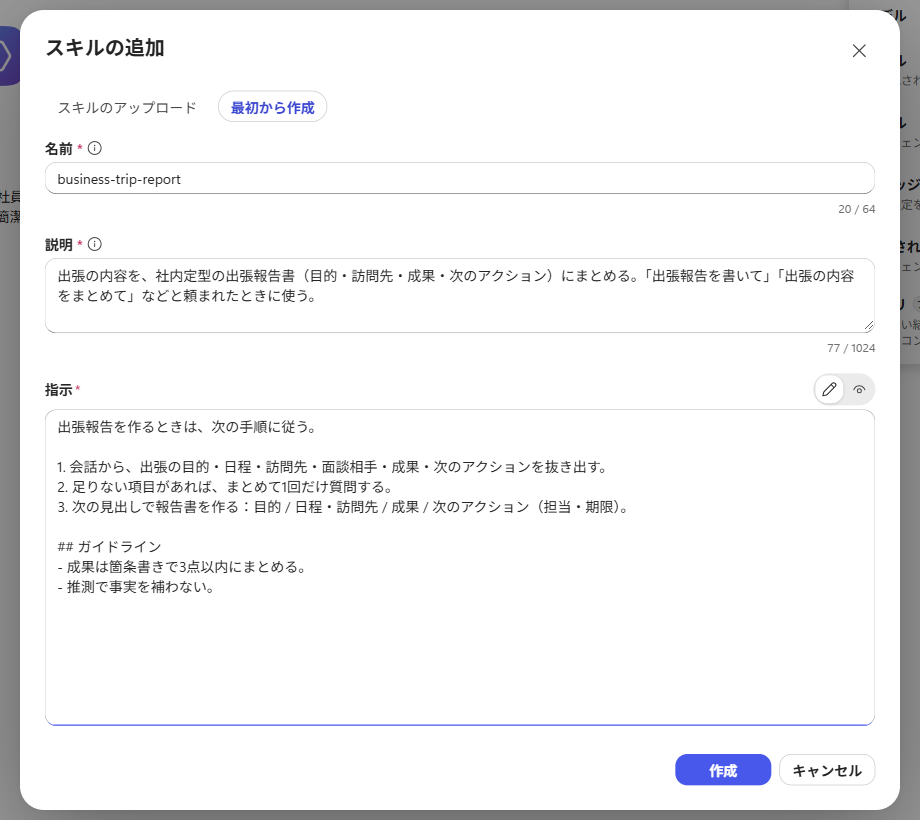The image size is (920, 820).
Task: Close the スキルの追加 dialog with the X icon
Action: (859, 51)
